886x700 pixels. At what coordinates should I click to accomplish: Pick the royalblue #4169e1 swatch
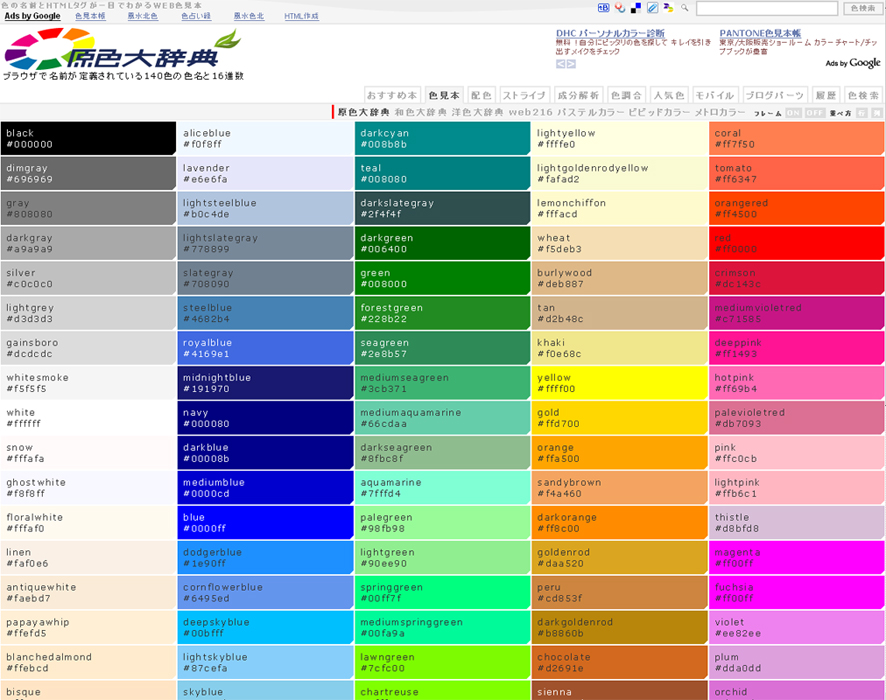click(265, 347)
